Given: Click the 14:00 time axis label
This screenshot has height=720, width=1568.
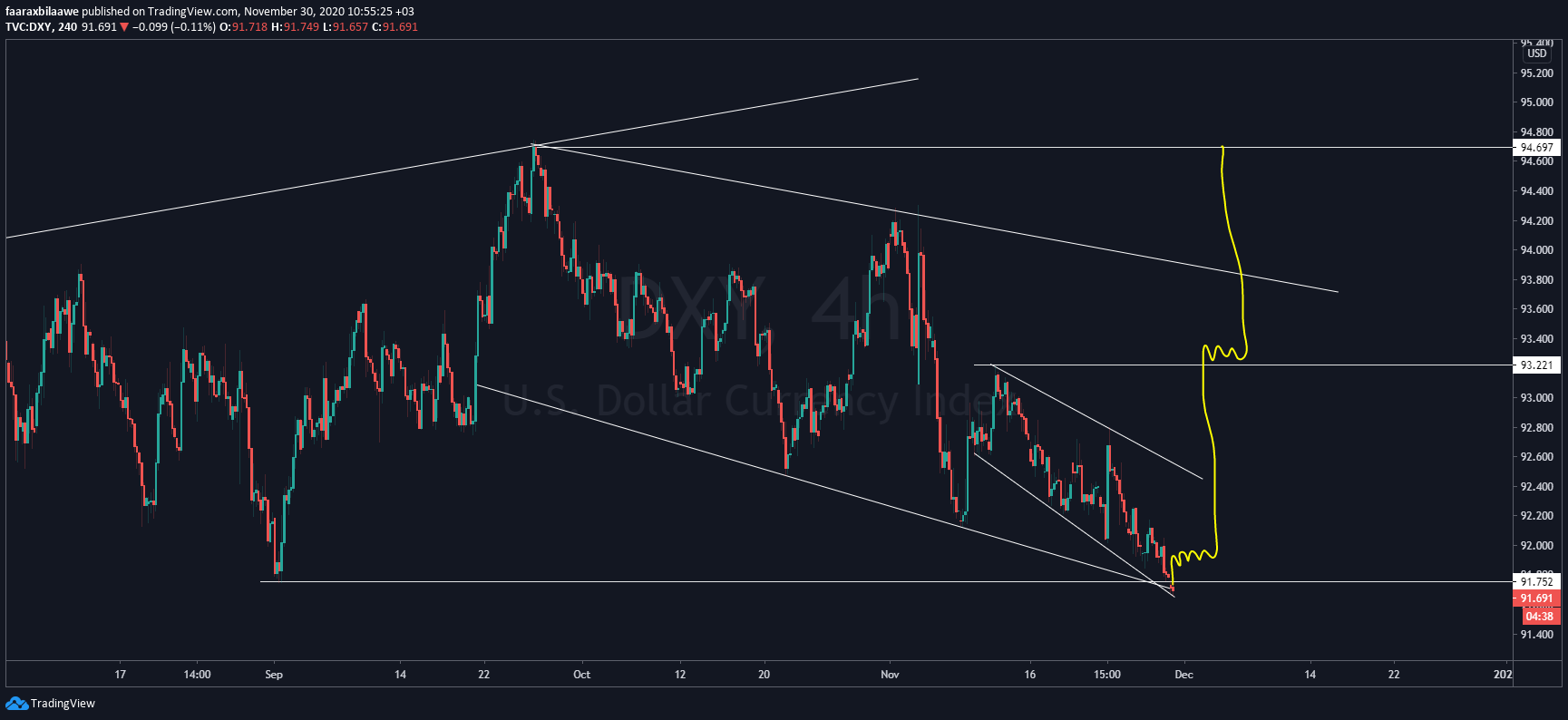Looking at the screenshot, I should pyautogui.click(x=197, y=675).
